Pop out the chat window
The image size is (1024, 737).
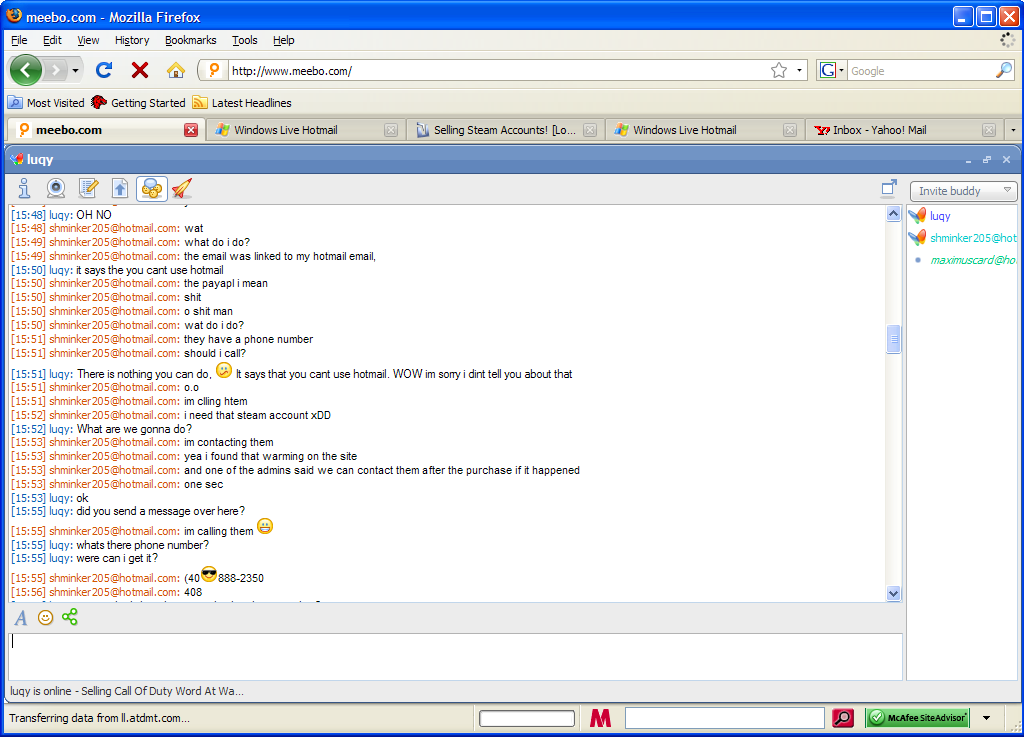[x=889, y=188]
